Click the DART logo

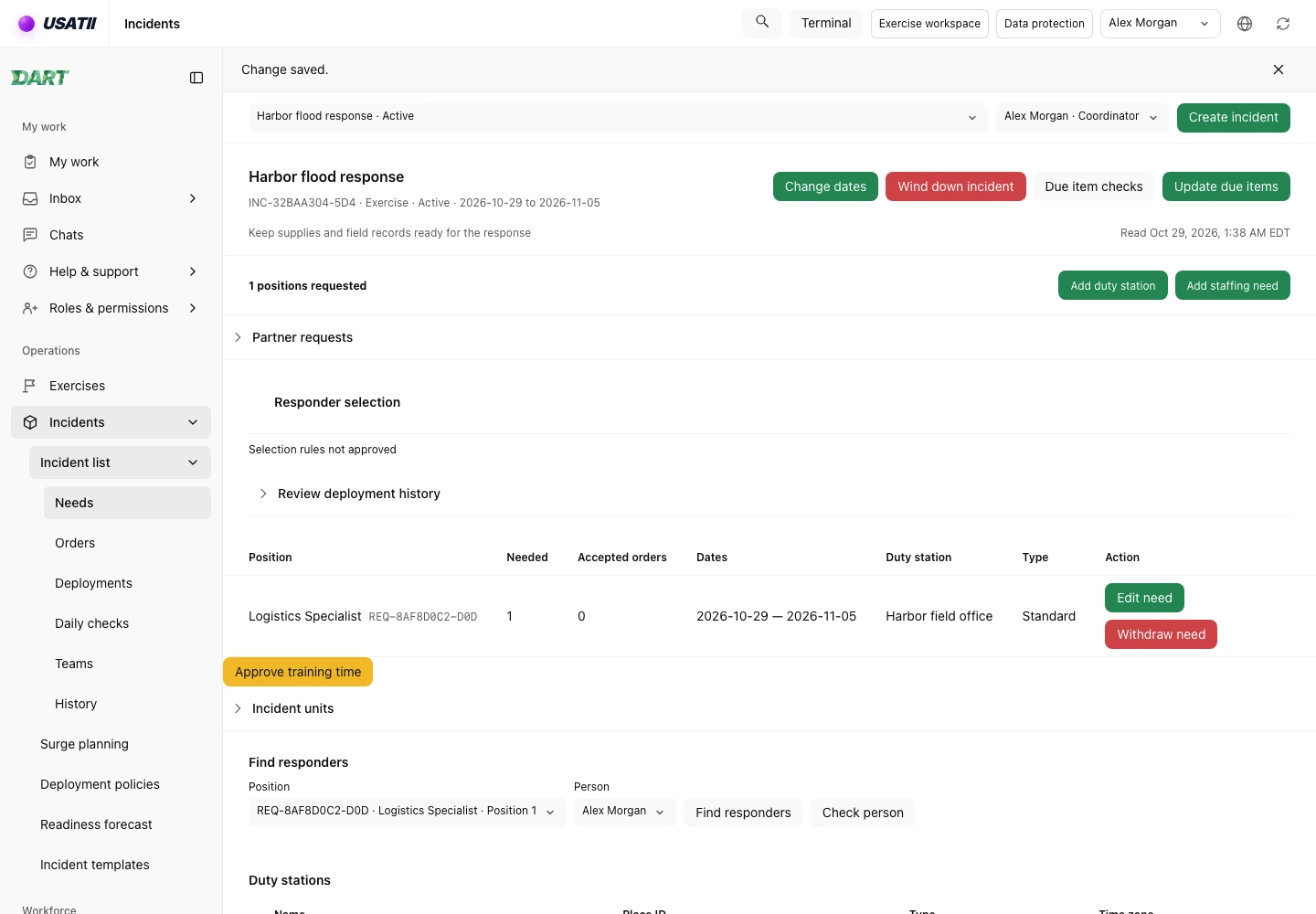click(x=40, y=78)
